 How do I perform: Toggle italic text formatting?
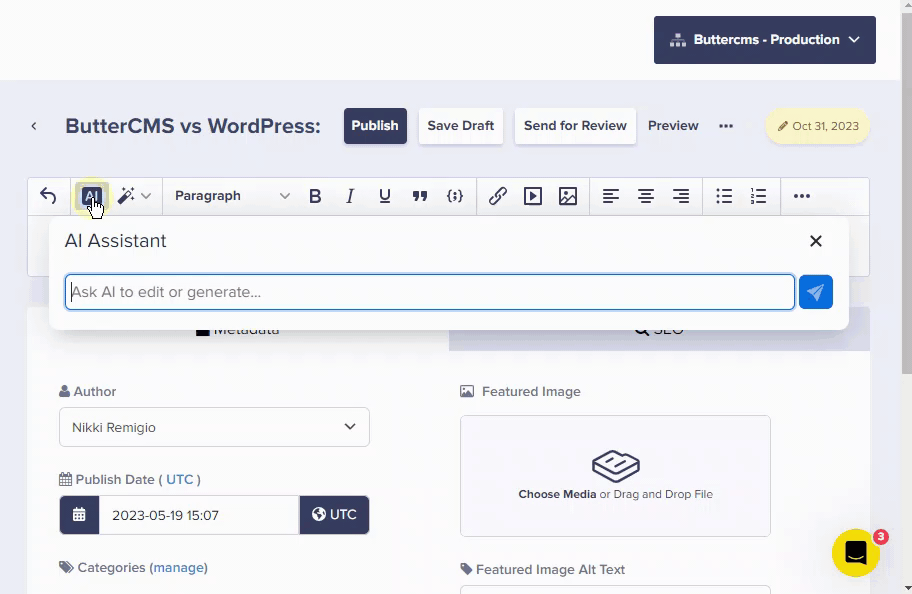[350, 196]
